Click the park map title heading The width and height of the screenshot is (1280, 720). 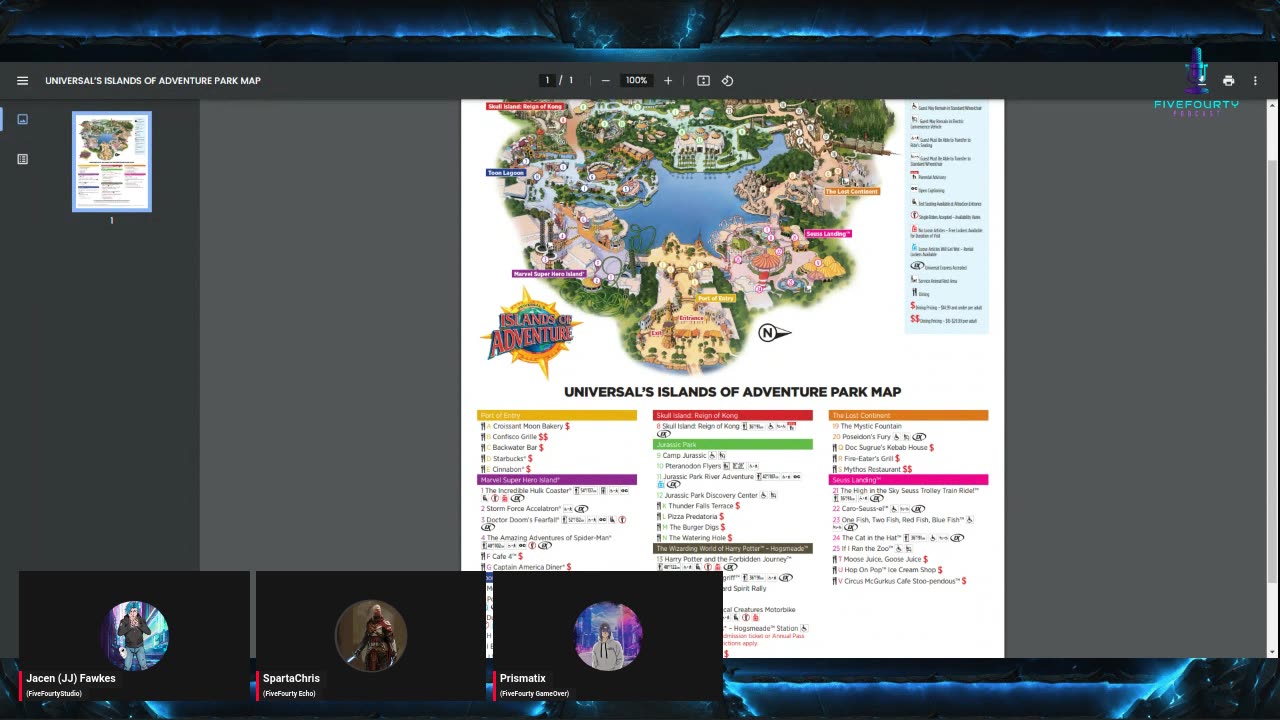pos(733,392)
